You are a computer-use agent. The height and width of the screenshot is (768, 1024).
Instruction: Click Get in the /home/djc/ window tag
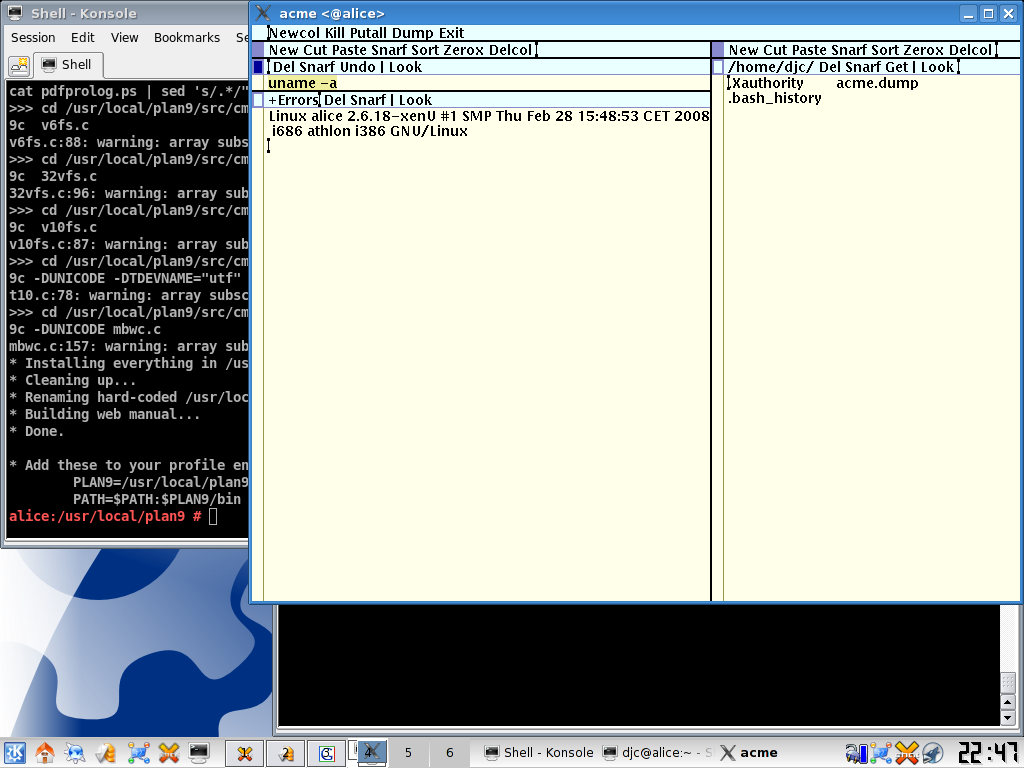896,67
